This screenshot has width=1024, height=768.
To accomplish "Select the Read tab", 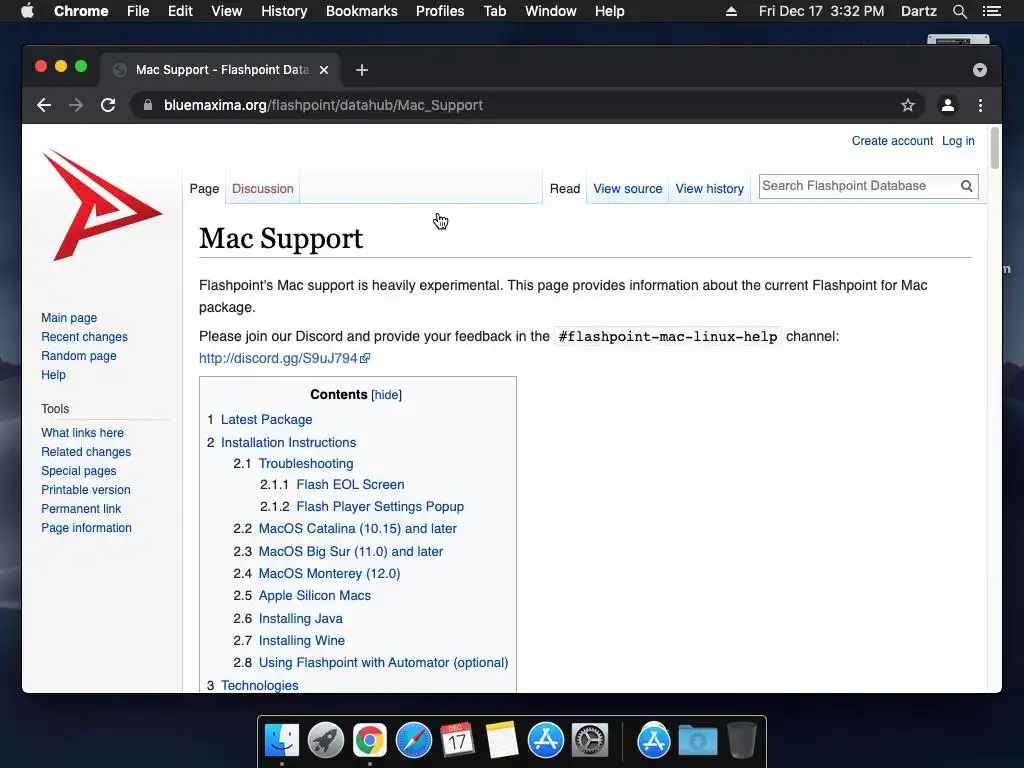I will [x=565, y=189].
